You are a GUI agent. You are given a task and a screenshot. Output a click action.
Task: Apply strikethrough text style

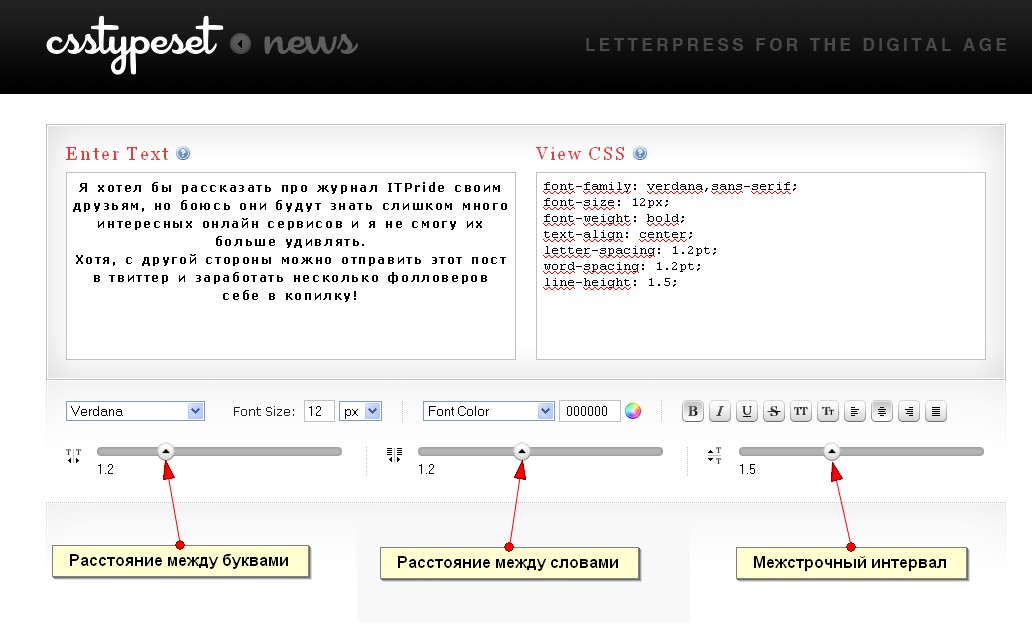(x=773, y=411)
